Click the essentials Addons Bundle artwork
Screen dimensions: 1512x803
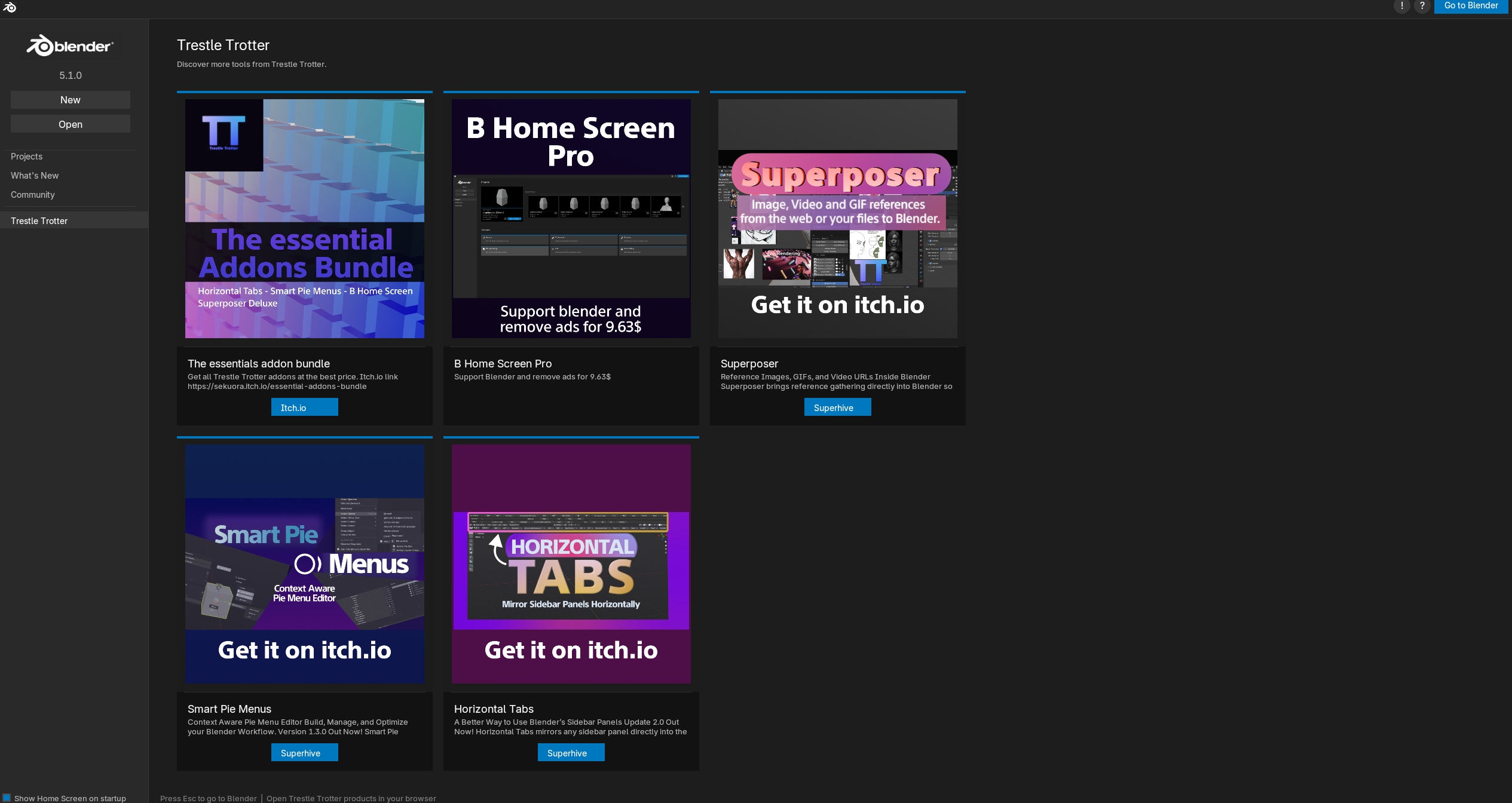(304, 218)
